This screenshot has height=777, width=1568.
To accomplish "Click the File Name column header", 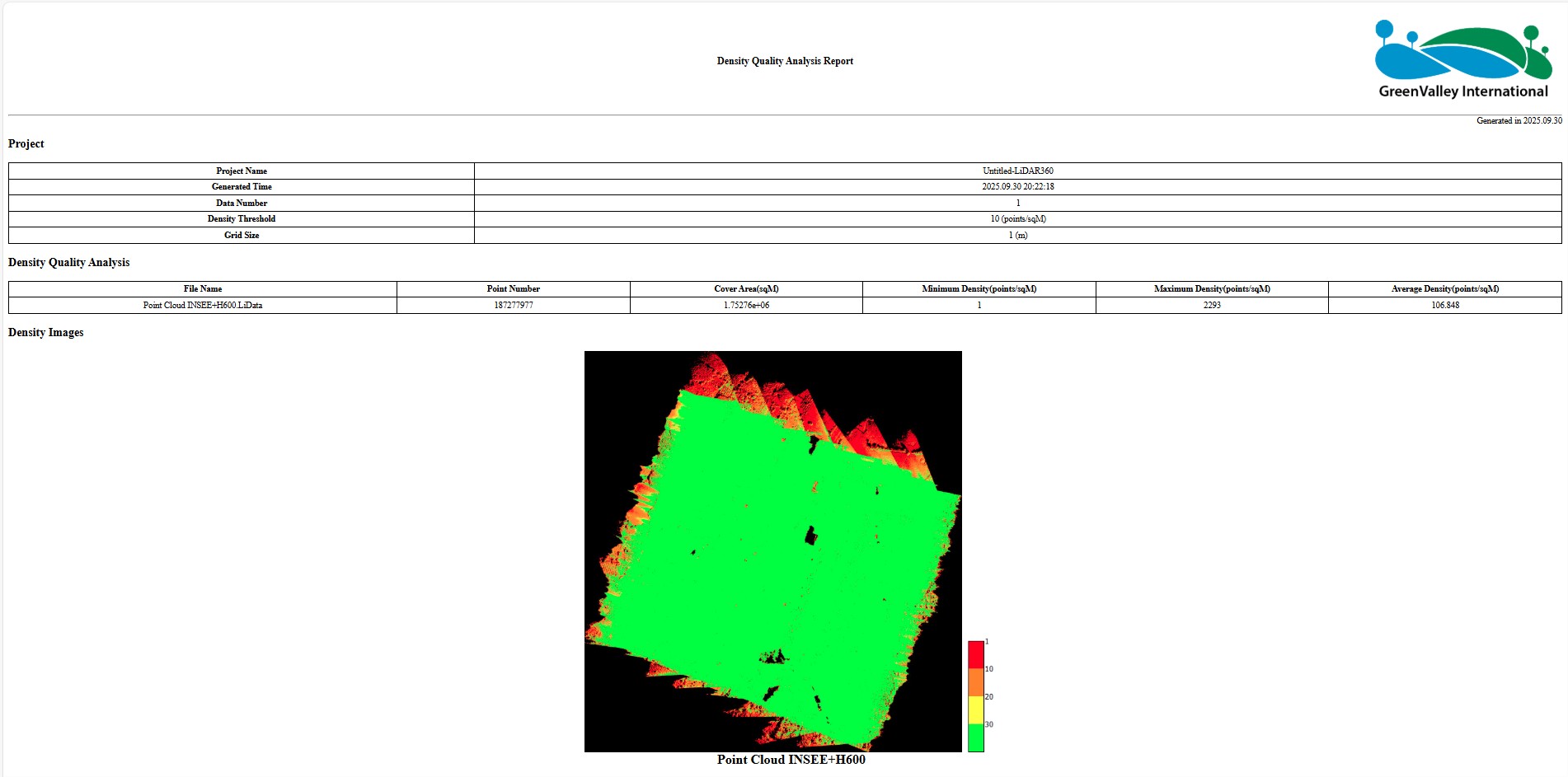I will point(203,289).
